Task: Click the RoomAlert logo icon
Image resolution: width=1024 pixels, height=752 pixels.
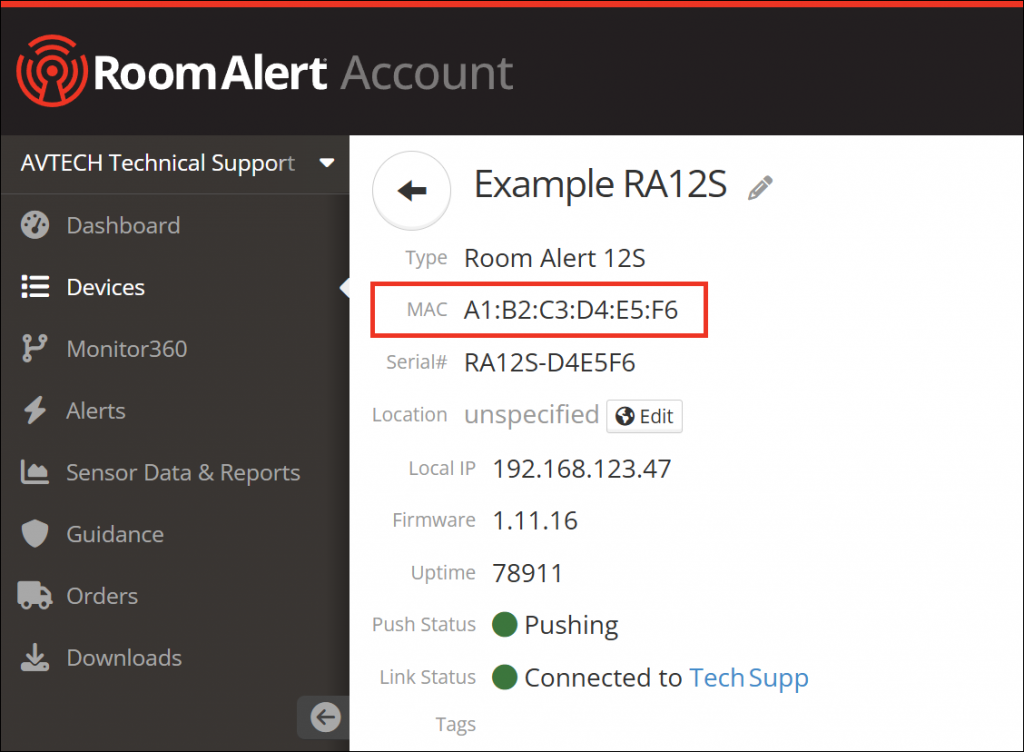Action: click(52, 72)
